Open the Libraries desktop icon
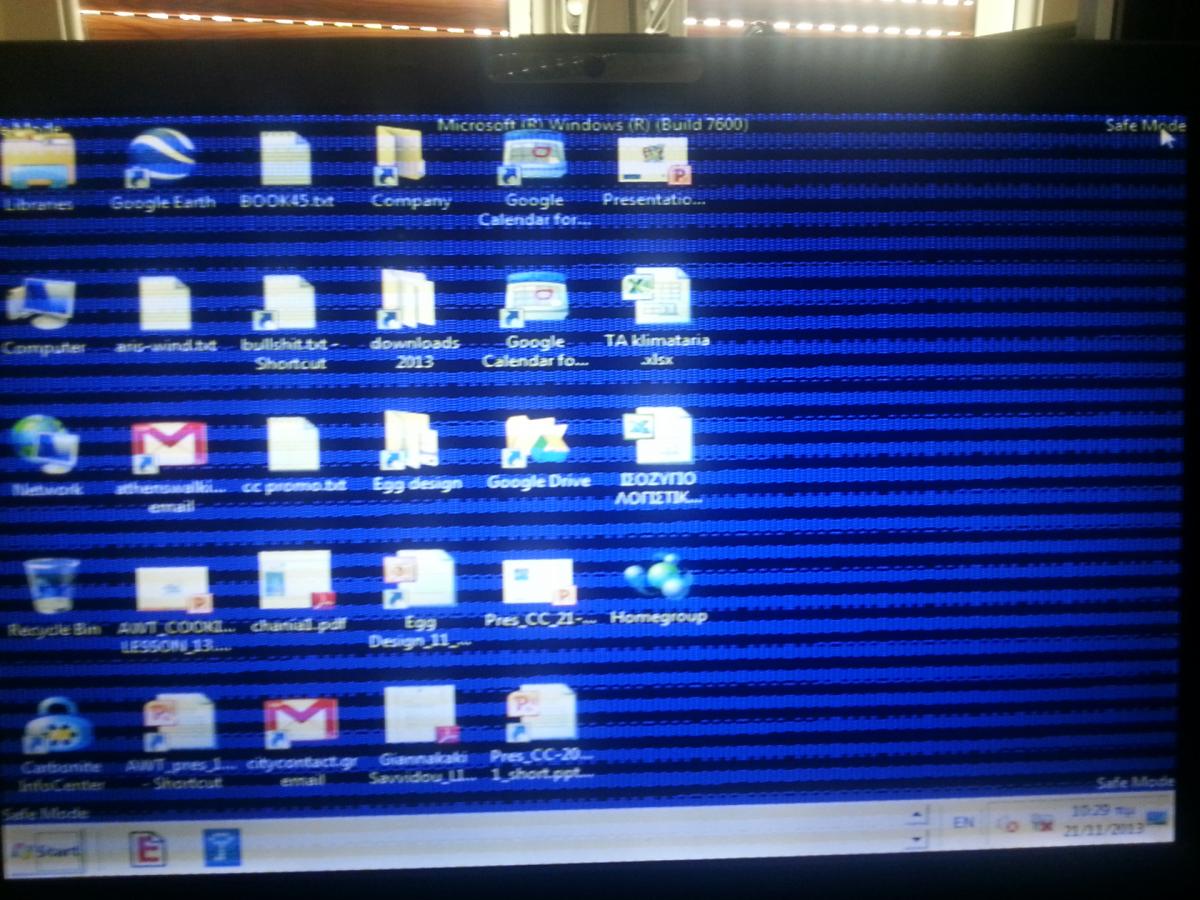This screenshot has height=900, width=1200. coord(38,170)
